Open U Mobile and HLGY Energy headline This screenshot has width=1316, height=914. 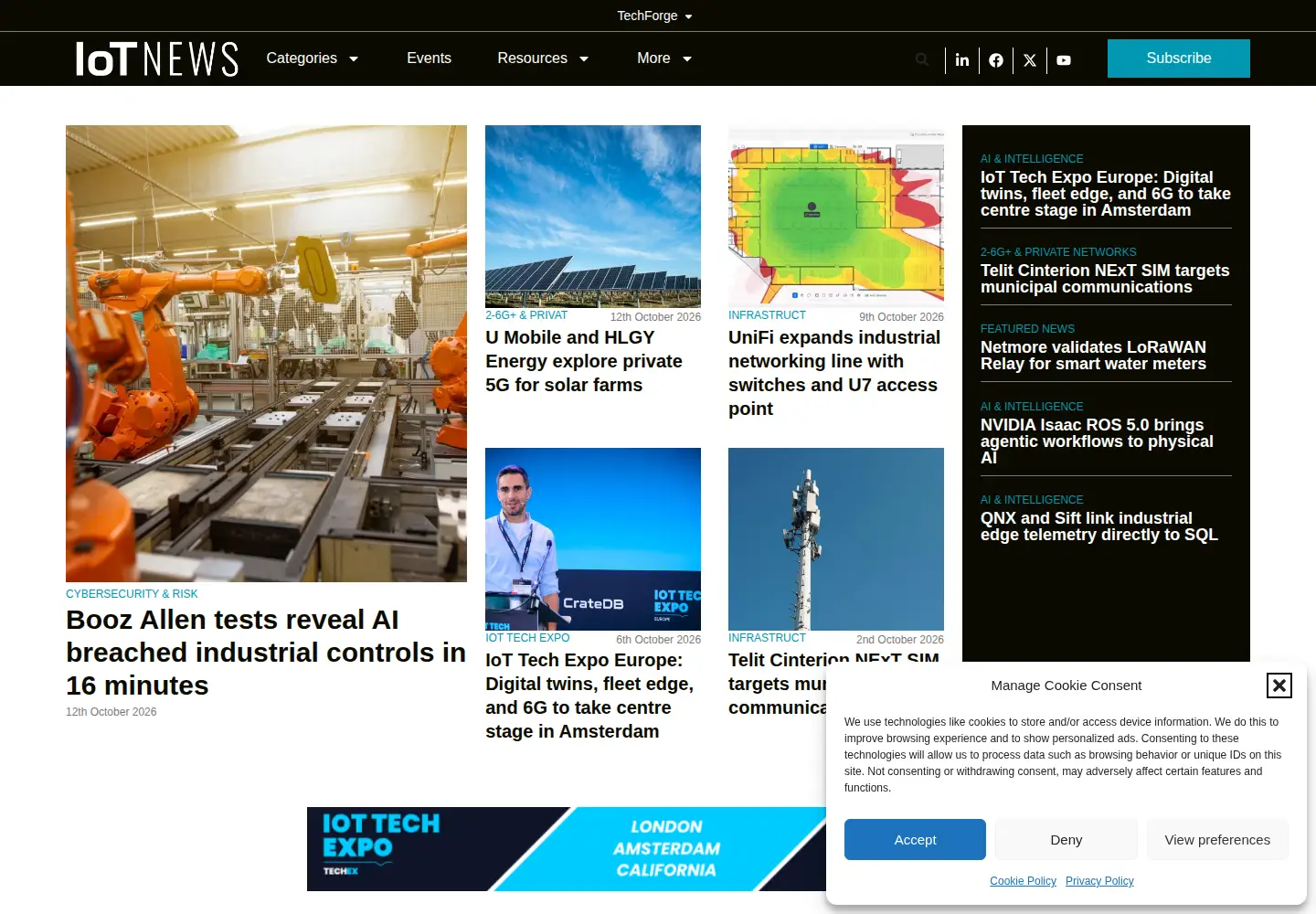(585, 361)
